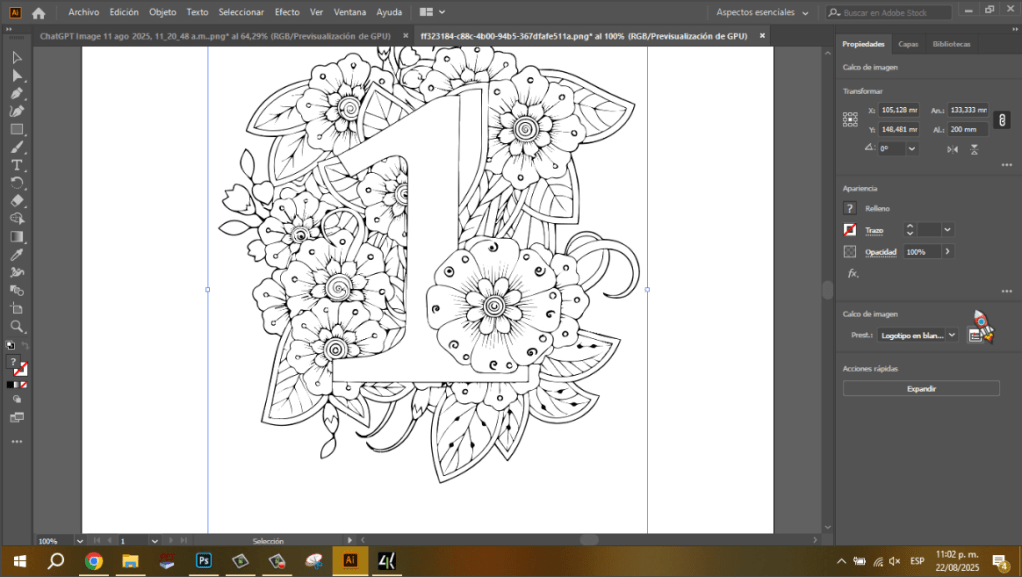Click the X position input field
This screenshot has width=1022, height=577.
(898, 110)
